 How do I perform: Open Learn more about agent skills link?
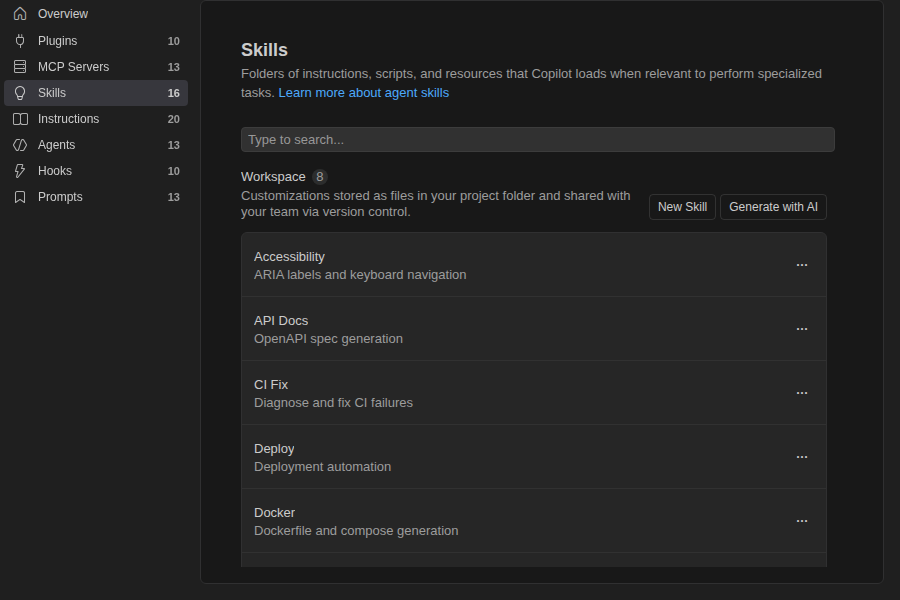tap(363, 93)
